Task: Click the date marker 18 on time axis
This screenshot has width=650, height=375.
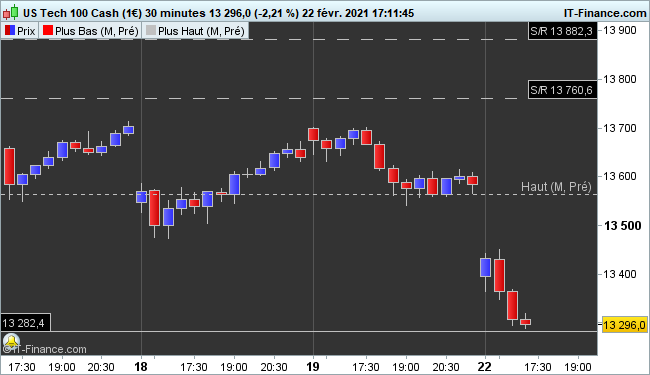Action: (141, 367)
